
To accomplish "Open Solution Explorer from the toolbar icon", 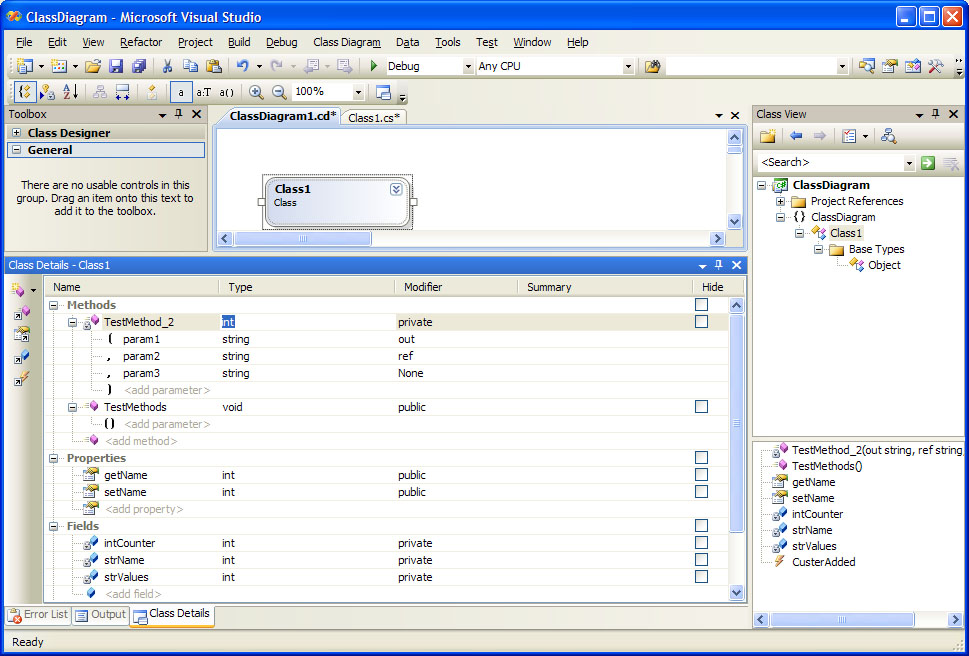I will pyautogui.click(x=866, y=65).
